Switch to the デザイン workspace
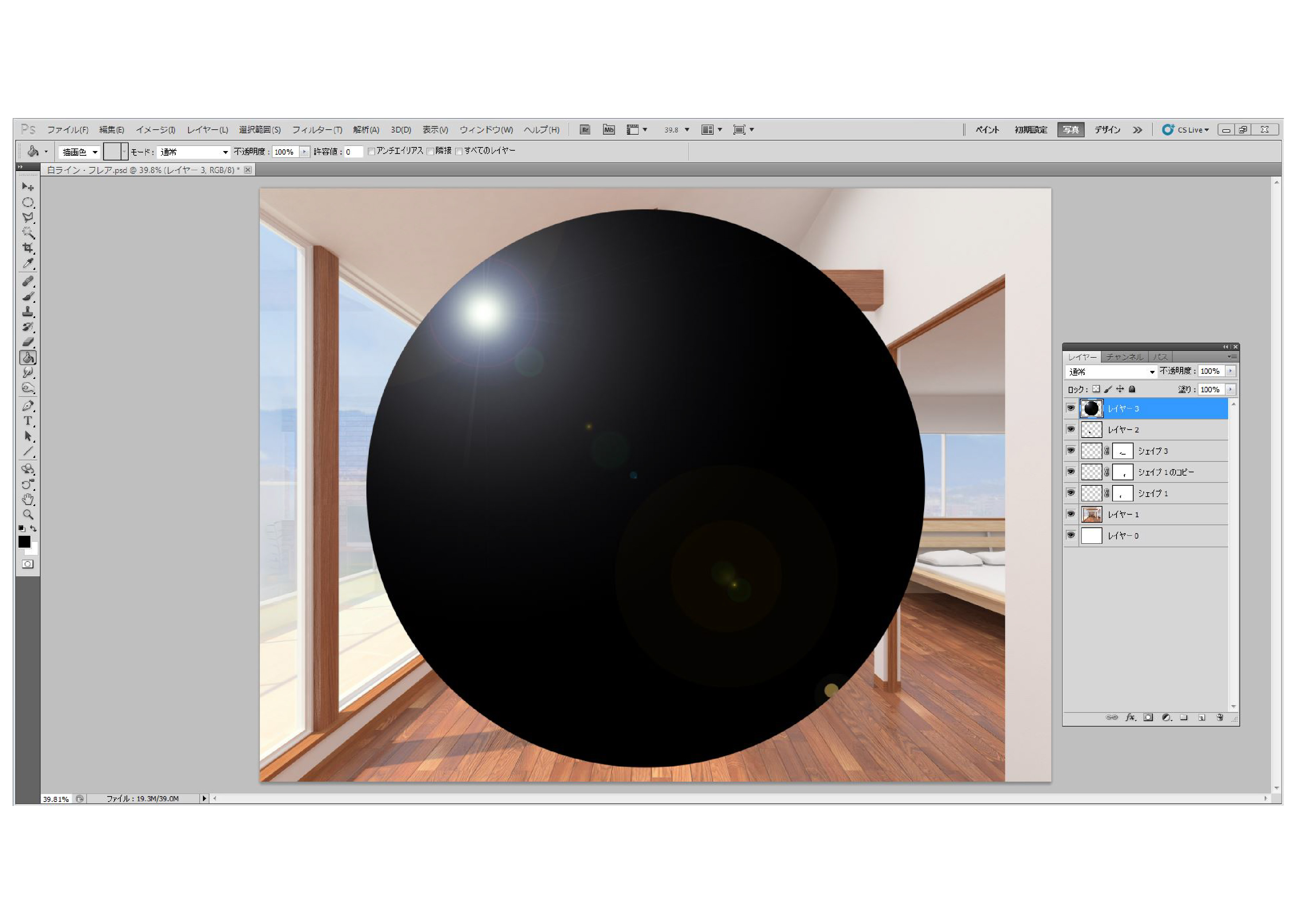Viewport: 1297px width, 924px height. [1107, 130]
